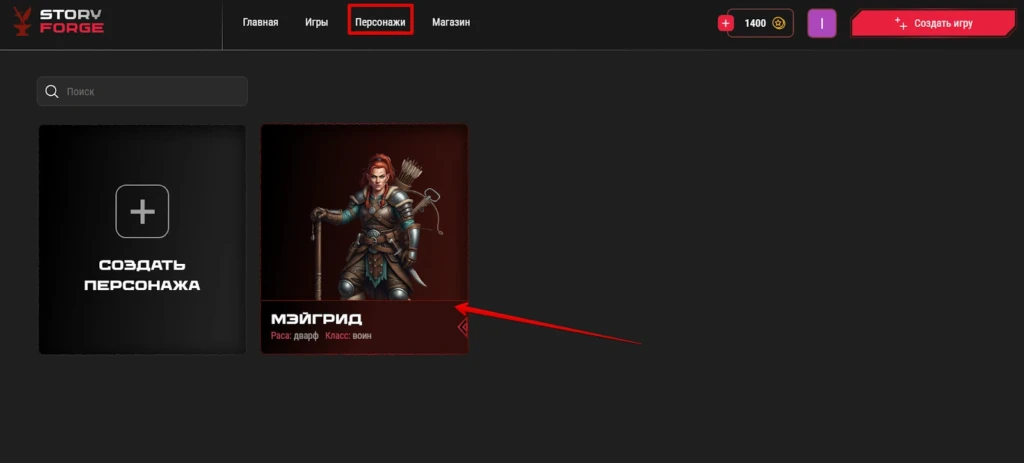Click the Создать игру button
This screenshot has height=463, width=1024.
coord(933,24)
